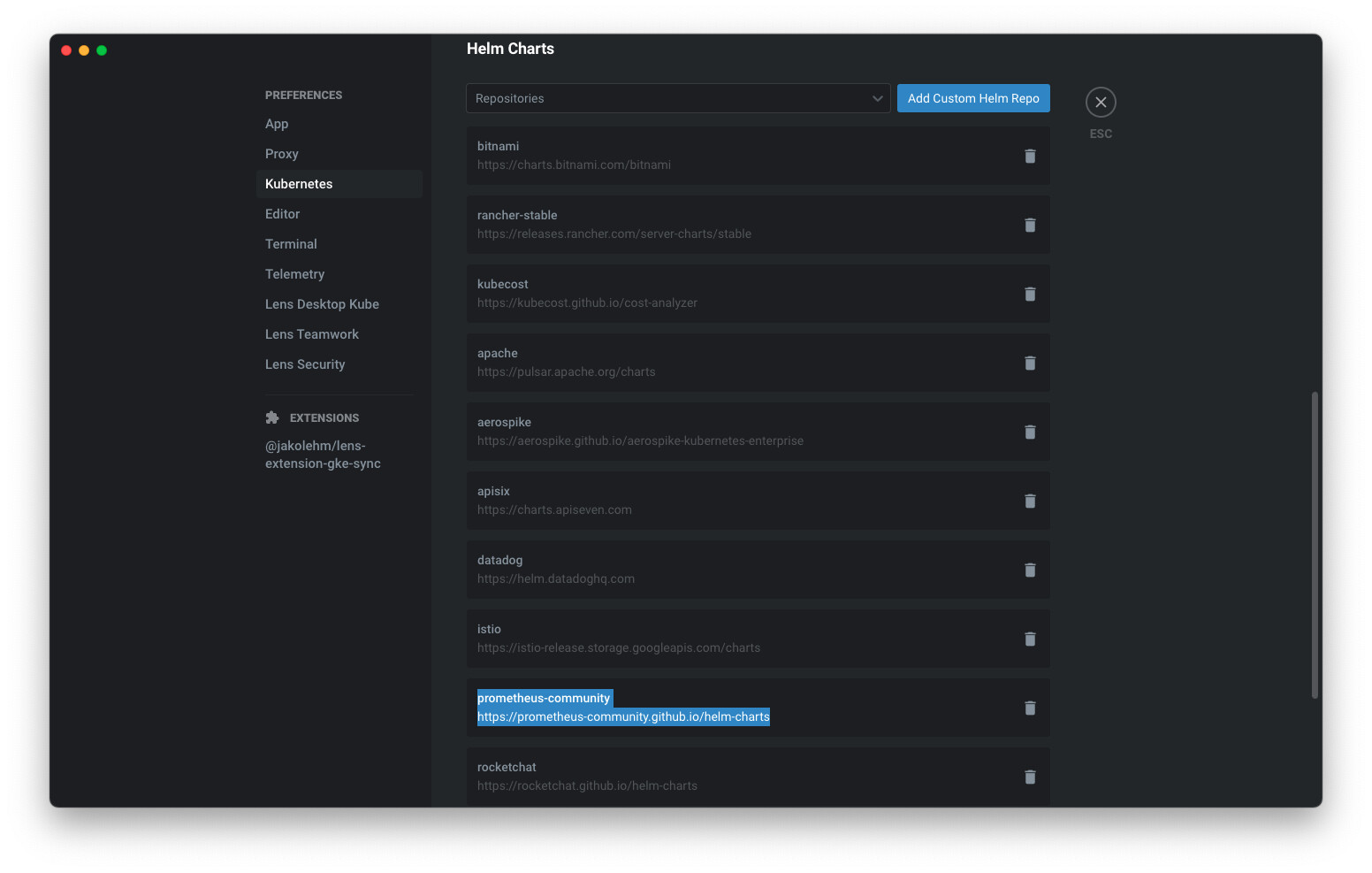The image size is (1372, 873).
Task: Delete the bitnami Helm repository
Action: (x=1030, y=157)
